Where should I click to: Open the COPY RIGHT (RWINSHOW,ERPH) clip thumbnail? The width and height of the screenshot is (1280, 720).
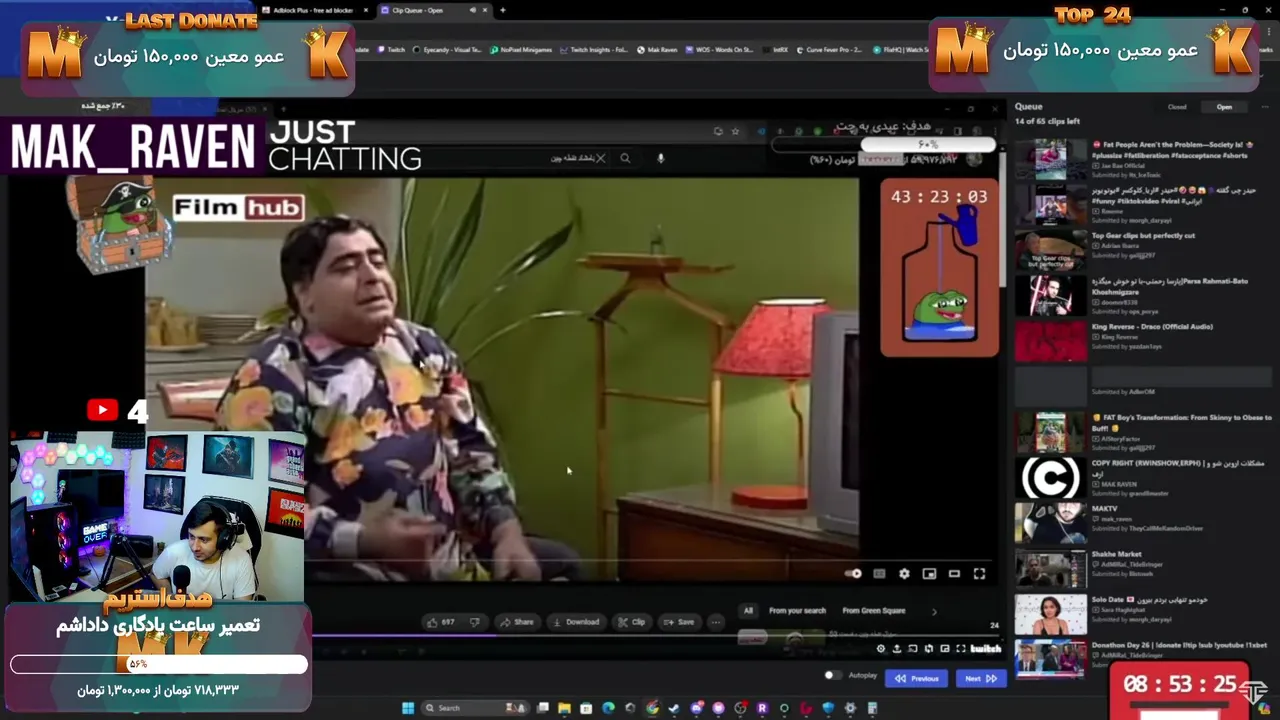pyautogui.click(x=1050, y=478)
